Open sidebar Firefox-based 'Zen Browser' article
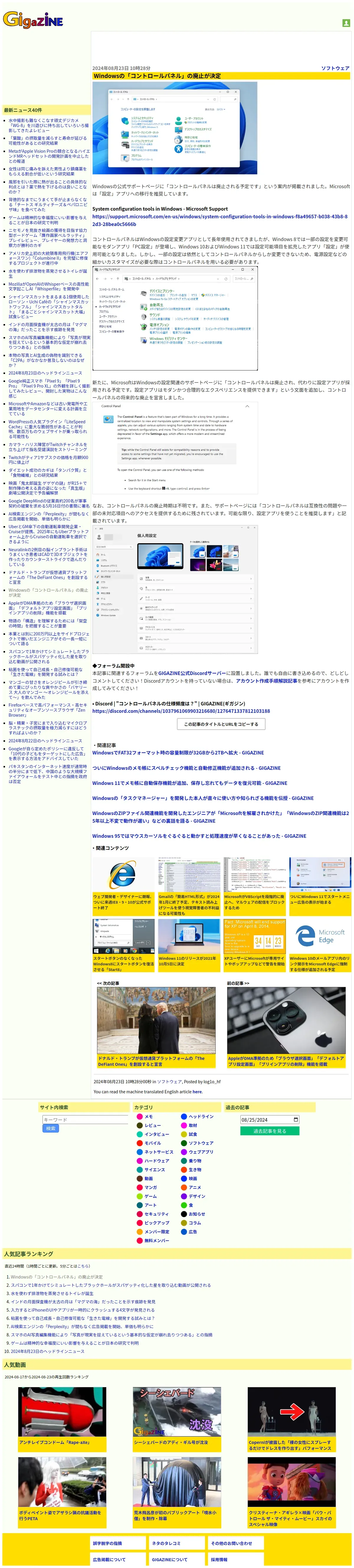This screenshot has width=354, height=1568. point(47,710)
